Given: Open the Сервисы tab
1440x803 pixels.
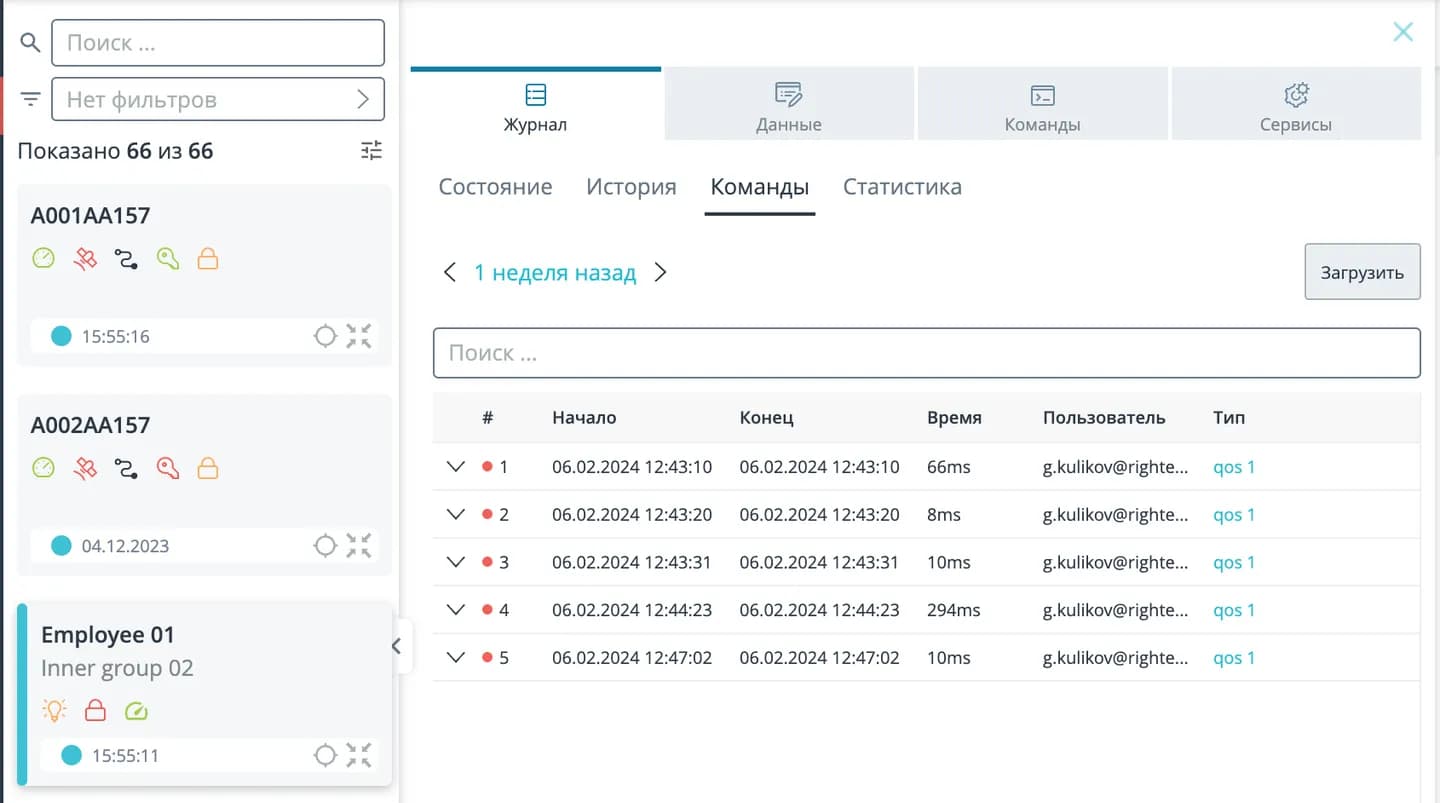Looking at the screenshot, I should click(x=1296, y=104).
